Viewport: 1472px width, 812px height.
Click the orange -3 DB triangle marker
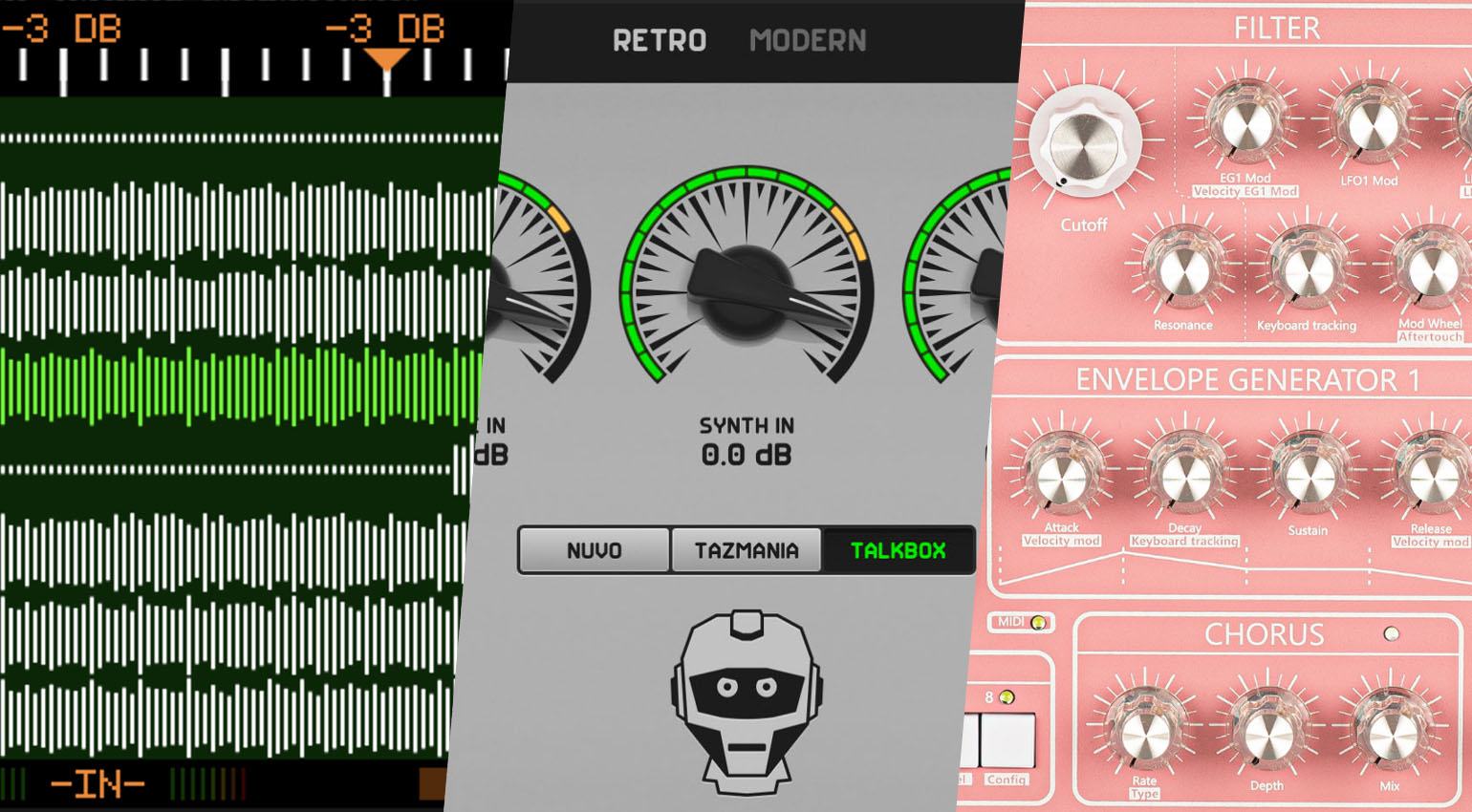click(x=387, y=59)
